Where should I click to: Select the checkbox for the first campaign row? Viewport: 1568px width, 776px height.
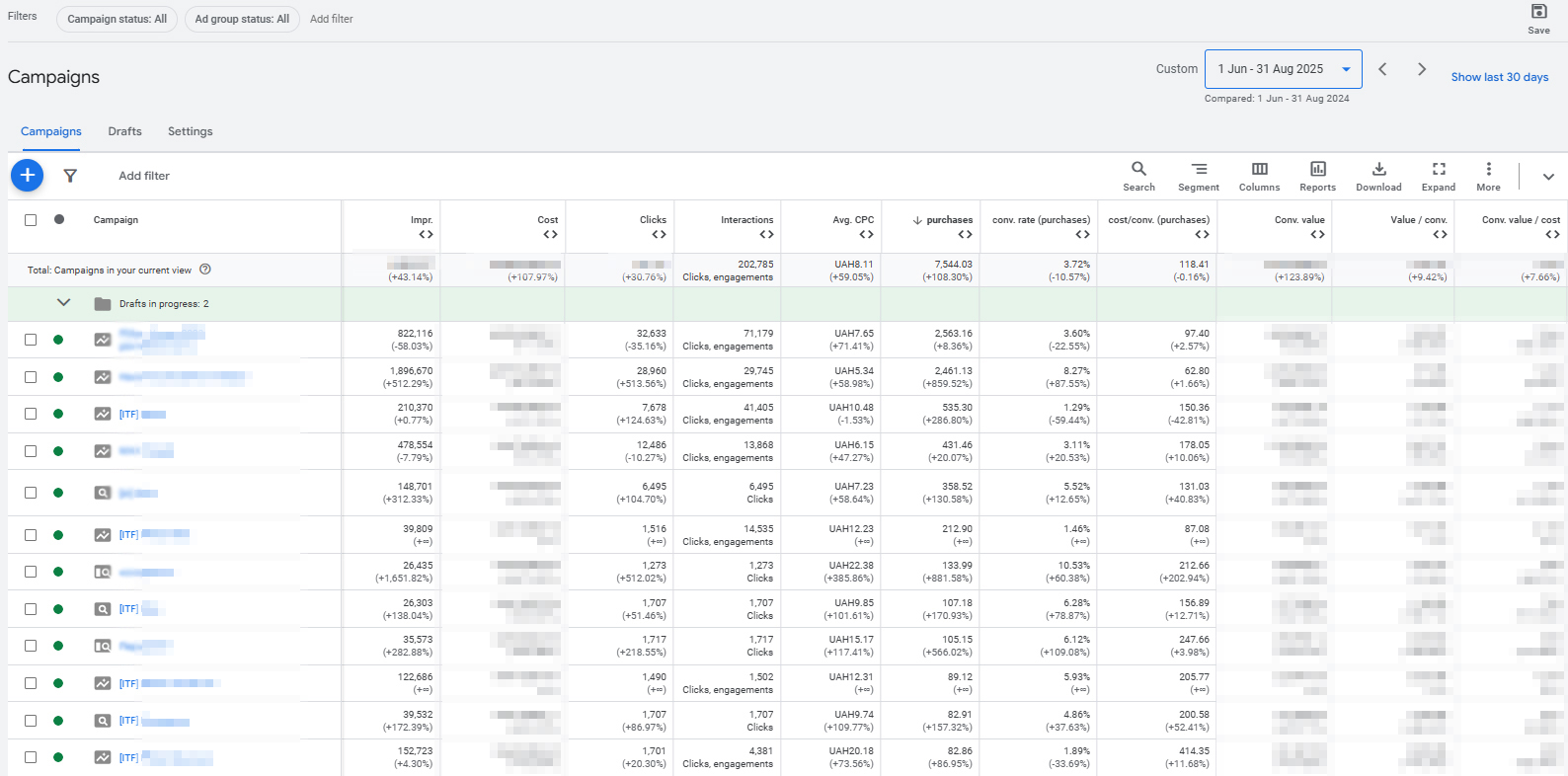pyautogui.click(x=31, y=340)
